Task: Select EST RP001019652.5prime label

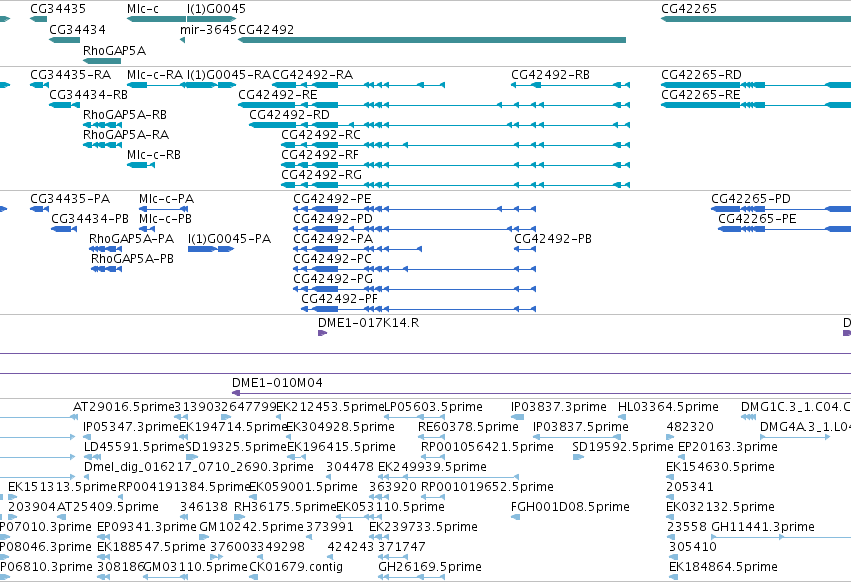Action: [487, 488]
